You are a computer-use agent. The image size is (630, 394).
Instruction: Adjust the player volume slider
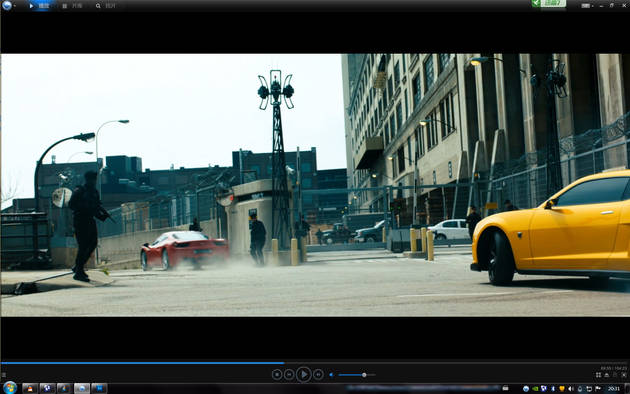356,375
